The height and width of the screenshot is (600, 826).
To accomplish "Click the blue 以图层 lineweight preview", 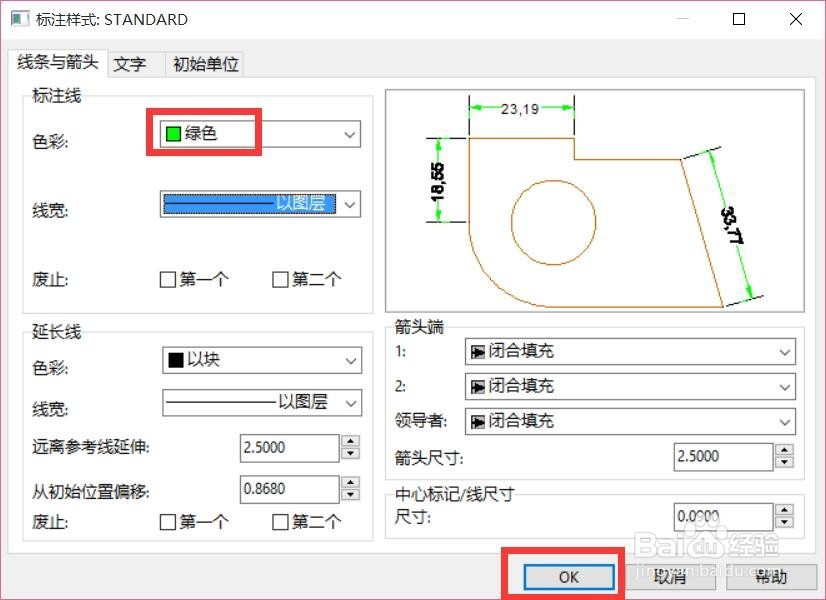I will tap(250, 204).
